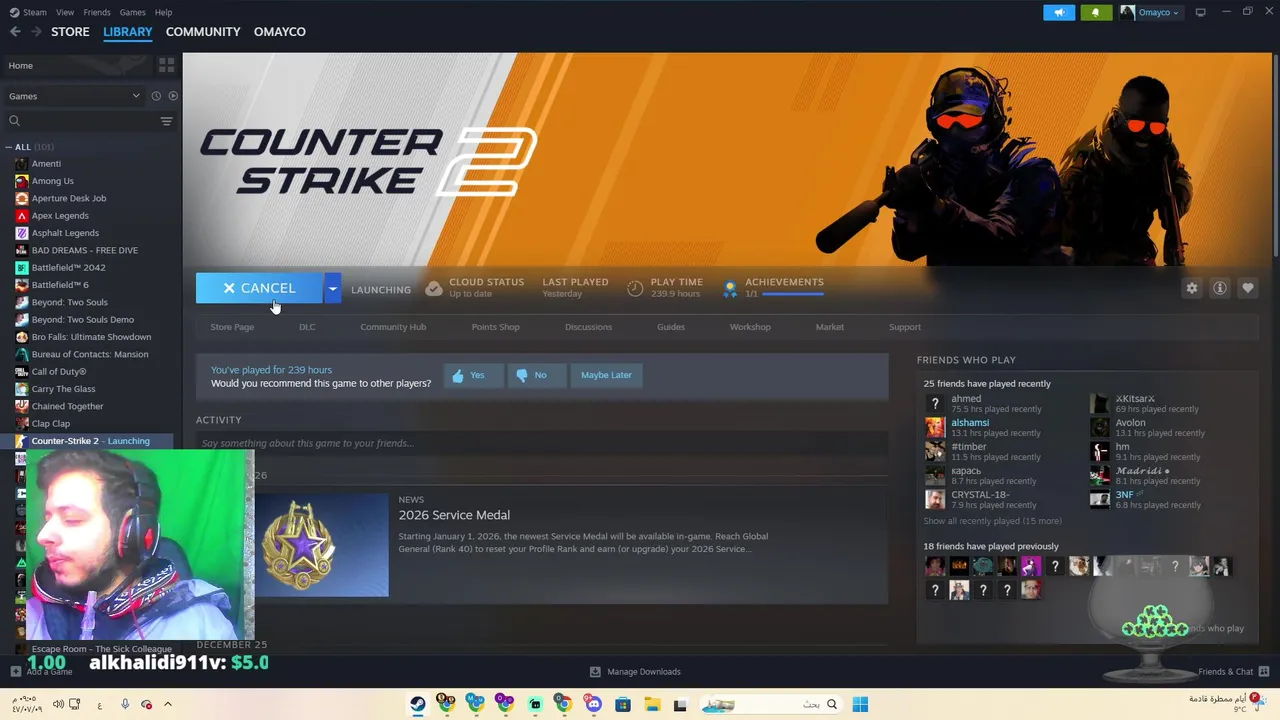This screenshot has width=1280, height=720.
Task: Show ready-to-play games filter icon
Action: click(173, 96)
